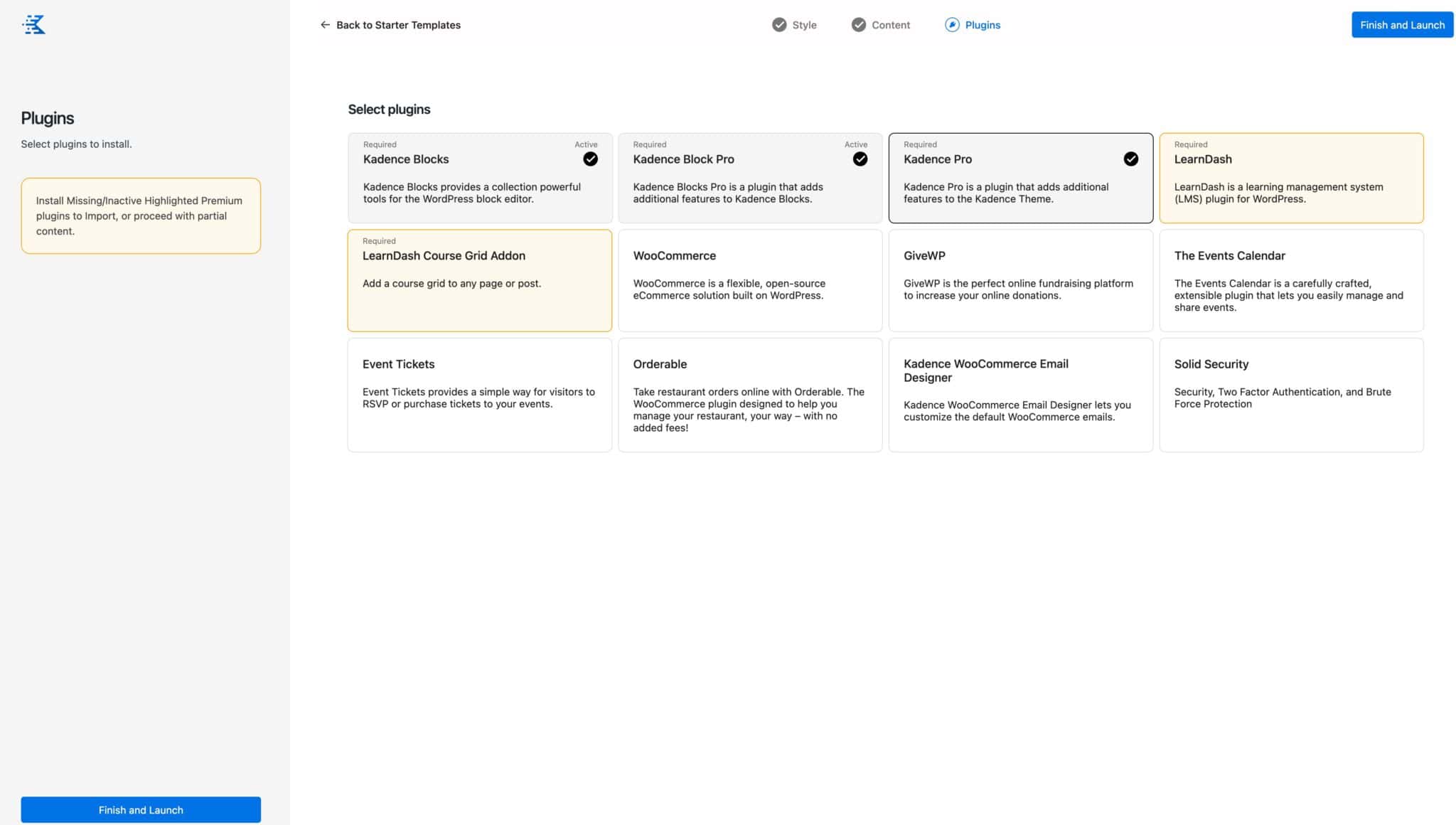Click the back arrow beside Starter Templates
Image resolution: width=1456 pixels, height=825 pixels.
pyautogui.click(x=325, y=24)
